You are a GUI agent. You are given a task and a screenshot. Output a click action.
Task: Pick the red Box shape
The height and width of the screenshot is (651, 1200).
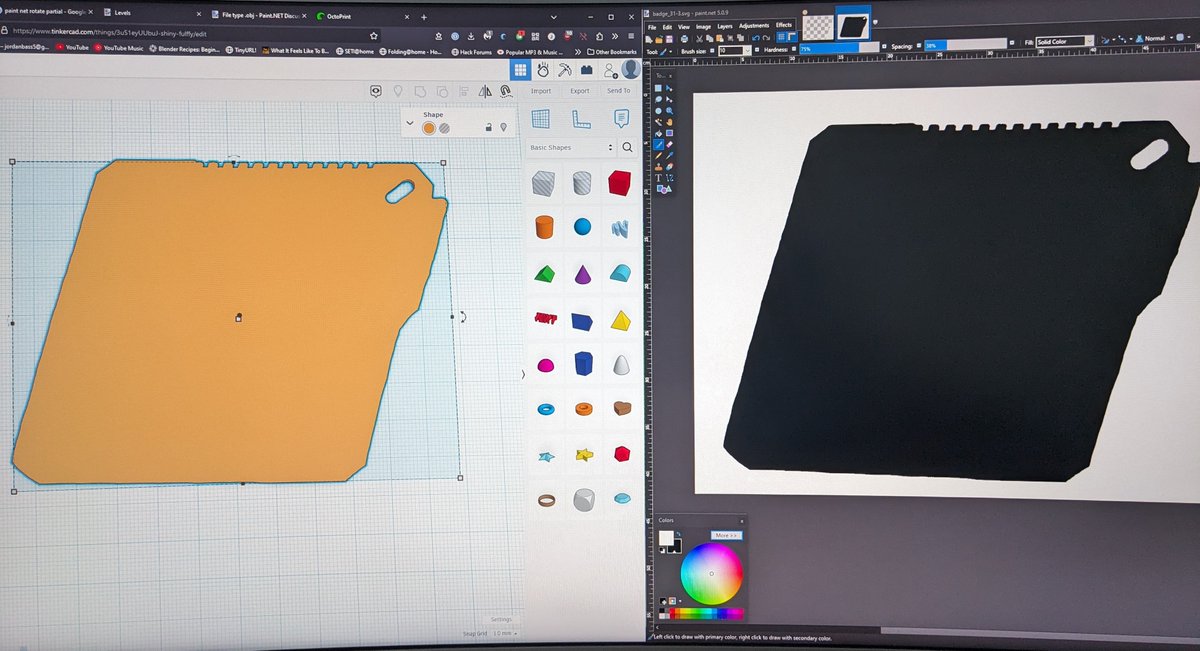tap(620, 182)
